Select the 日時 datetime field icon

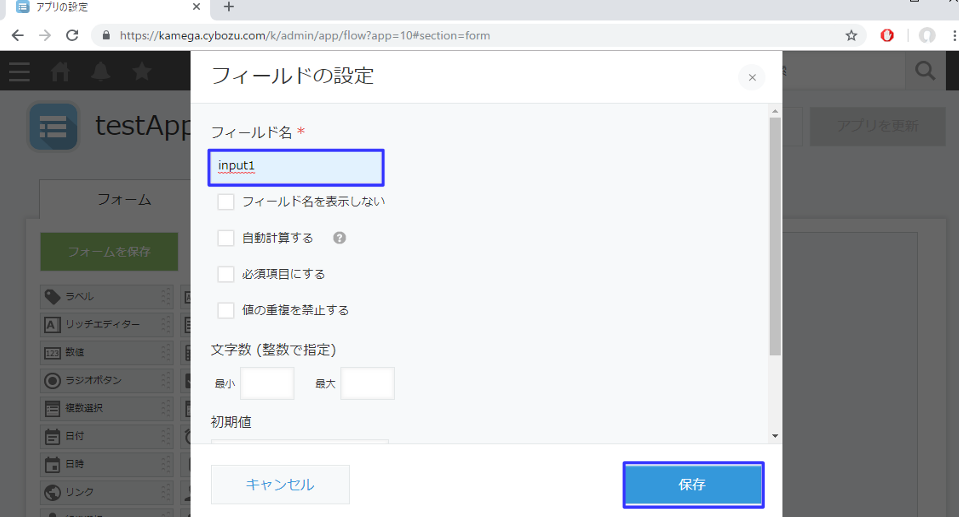[53, 465]
